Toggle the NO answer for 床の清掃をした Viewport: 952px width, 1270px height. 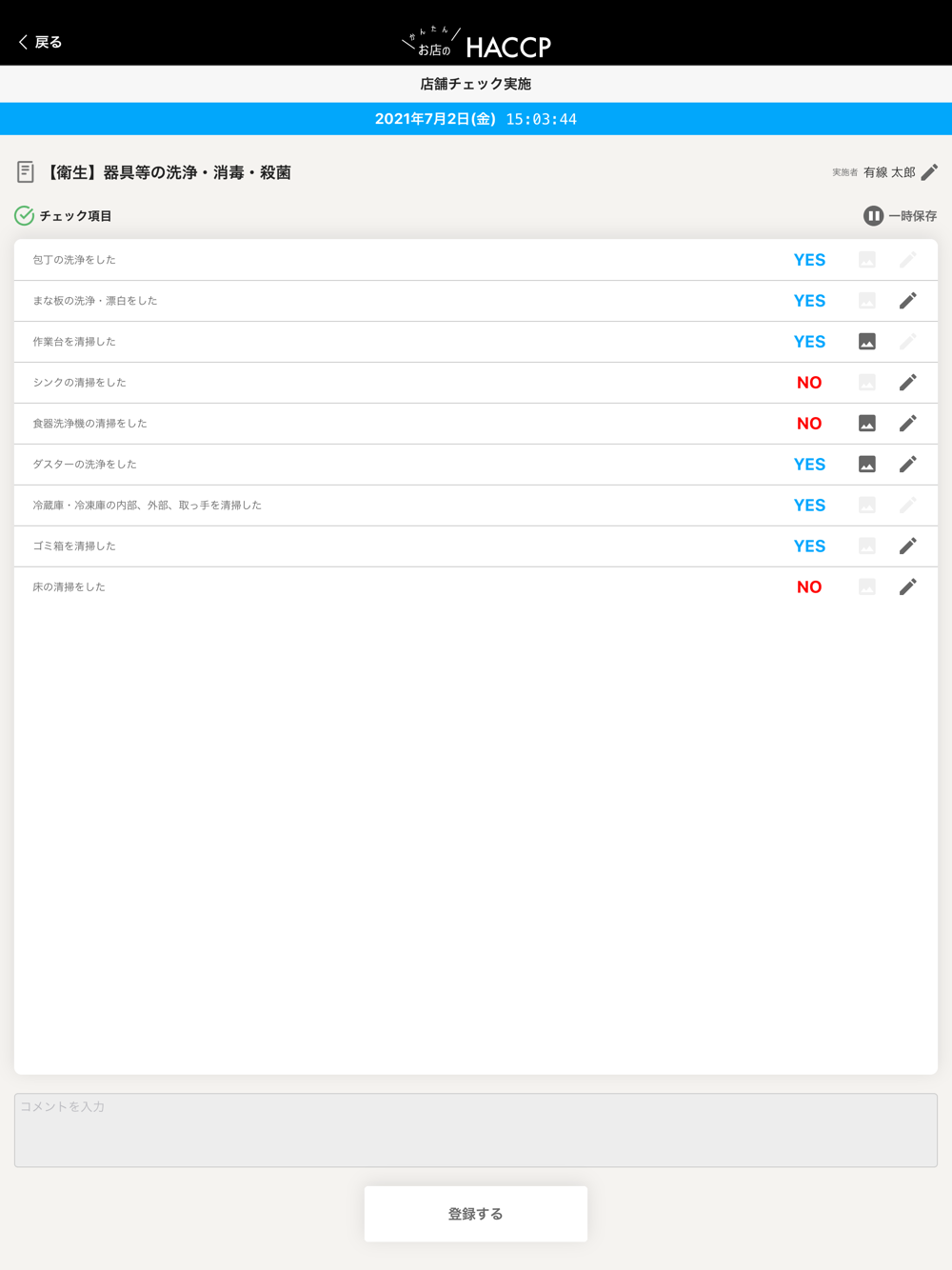pyautogui.click(x=809, y=587)
